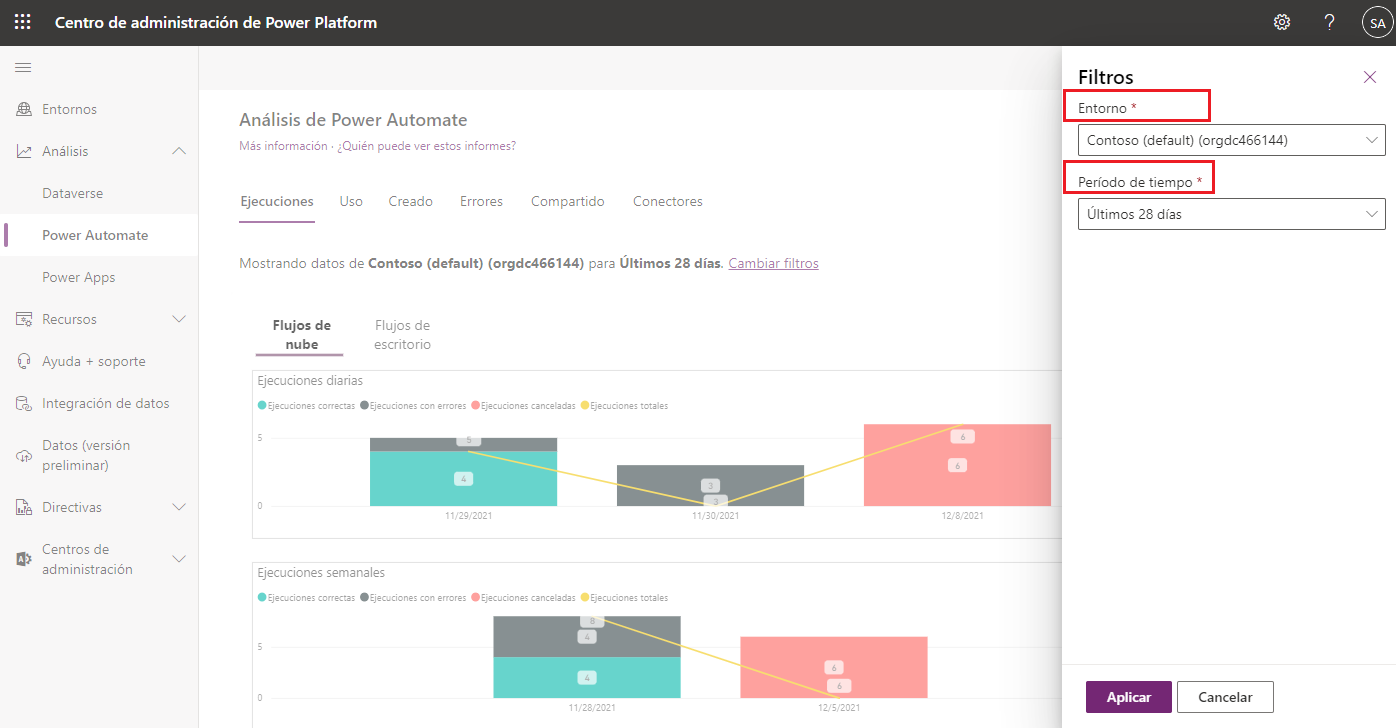
Task: Click the Aplicar button
Action: (x=1129, y=697)
